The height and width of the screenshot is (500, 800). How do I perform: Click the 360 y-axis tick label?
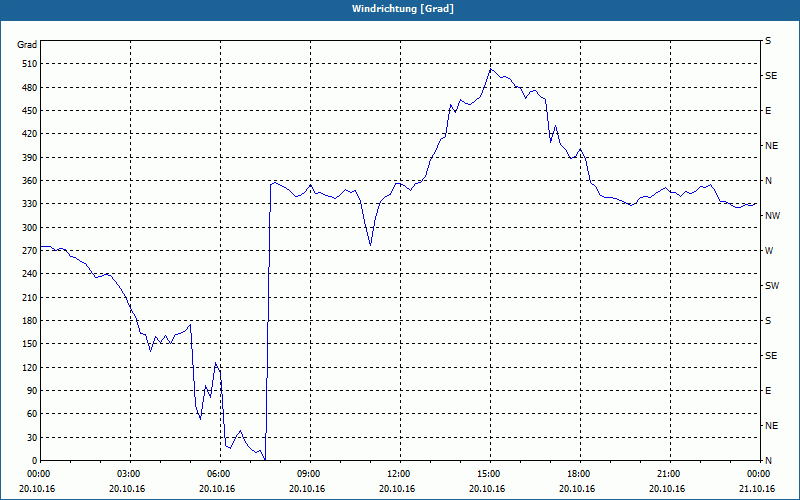pos(30,181)
